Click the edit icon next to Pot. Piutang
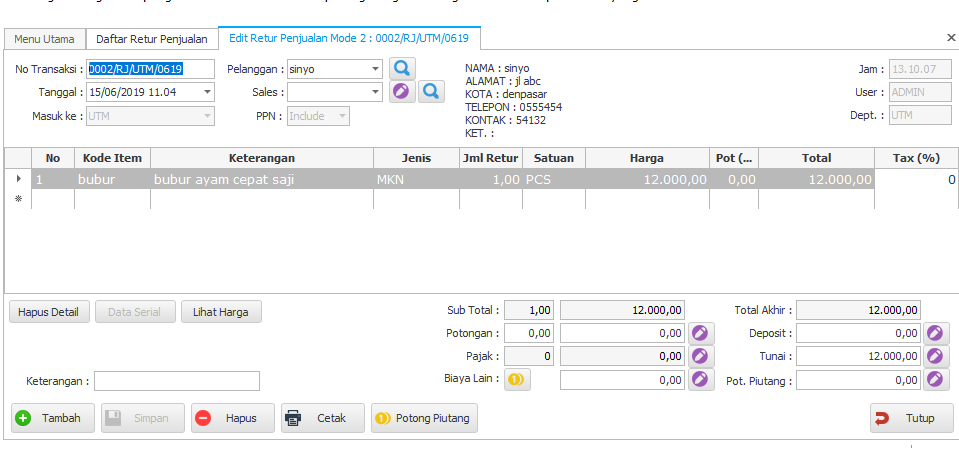Viewport: 959px width, 468px height. [936, 379]
